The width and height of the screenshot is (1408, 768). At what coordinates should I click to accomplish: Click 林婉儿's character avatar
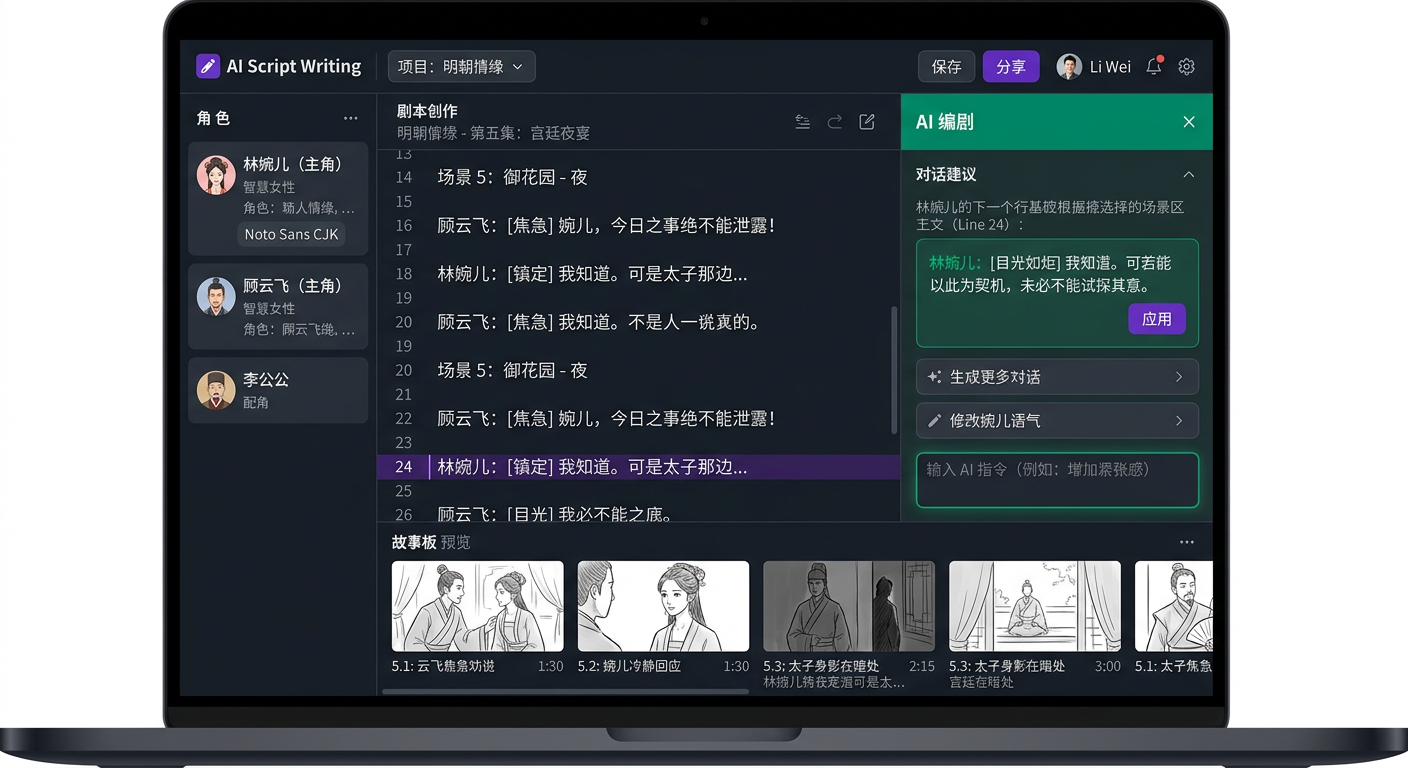pos(216,175)
